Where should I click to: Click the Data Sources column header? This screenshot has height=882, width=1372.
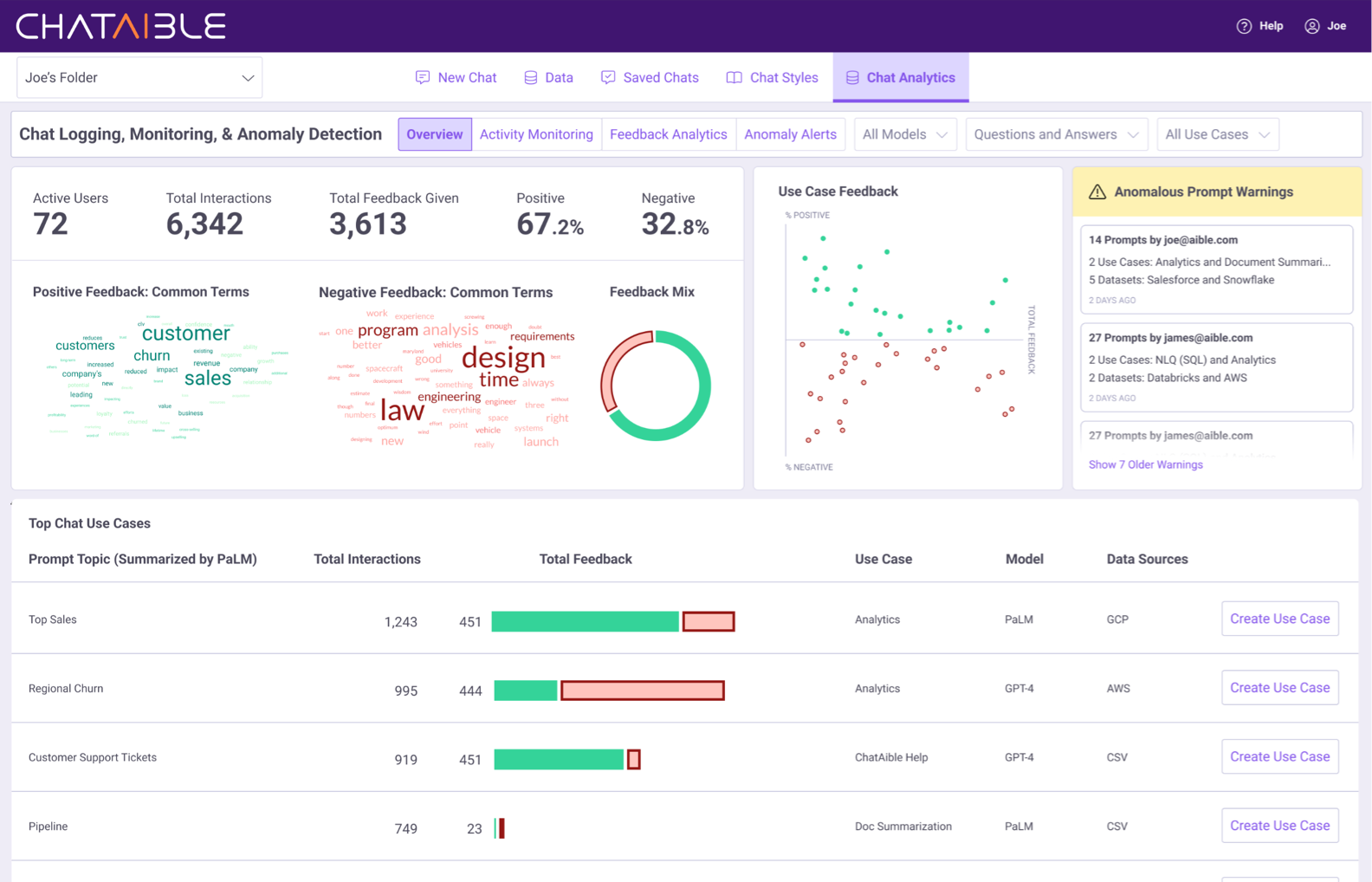tap(1148, 560)
